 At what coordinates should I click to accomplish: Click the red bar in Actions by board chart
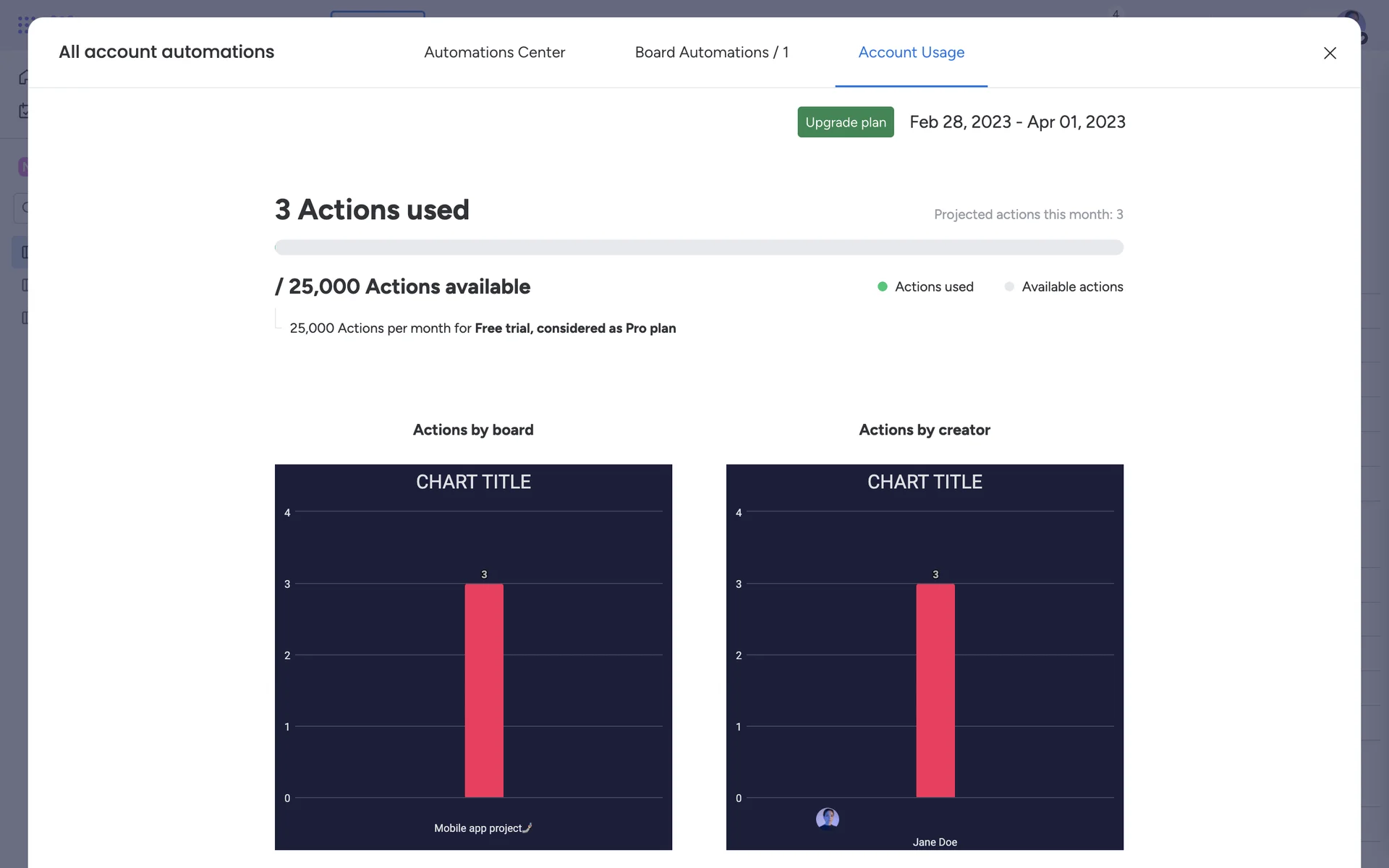(x=483, y=690)
